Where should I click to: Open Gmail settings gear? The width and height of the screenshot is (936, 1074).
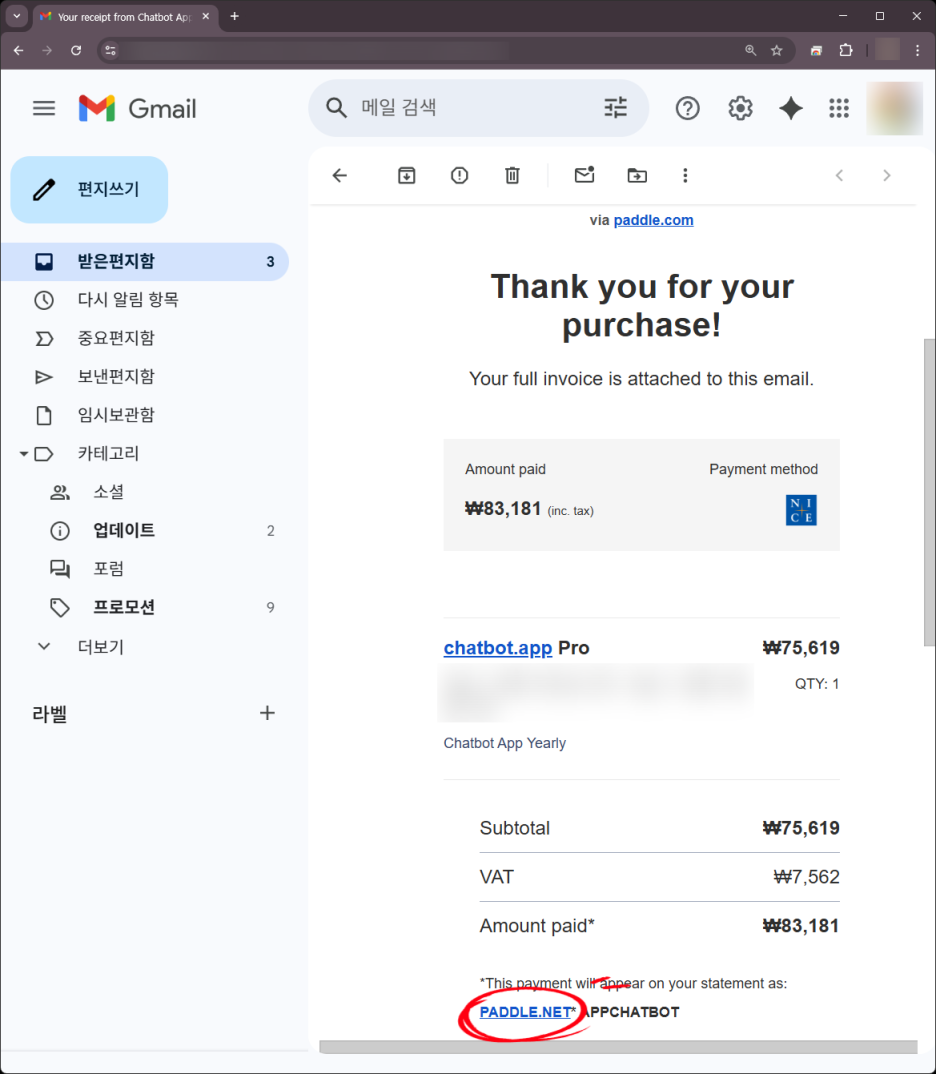[740, 108]
